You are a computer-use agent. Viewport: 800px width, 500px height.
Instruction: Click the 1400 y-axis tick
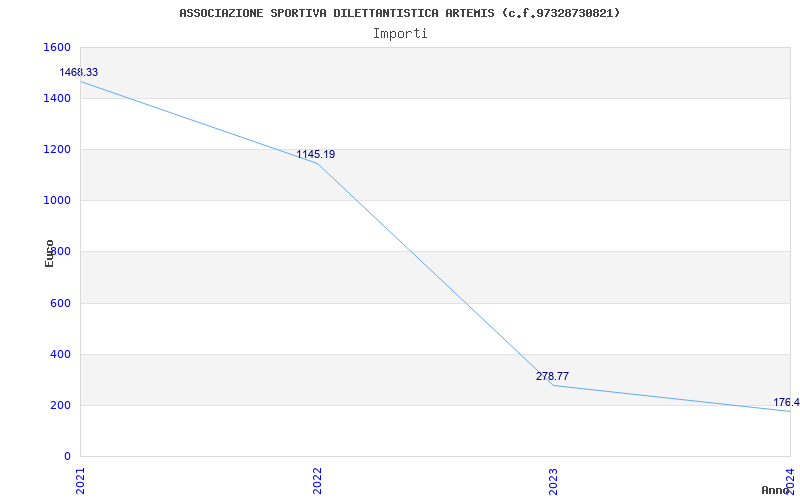(57, 98)
